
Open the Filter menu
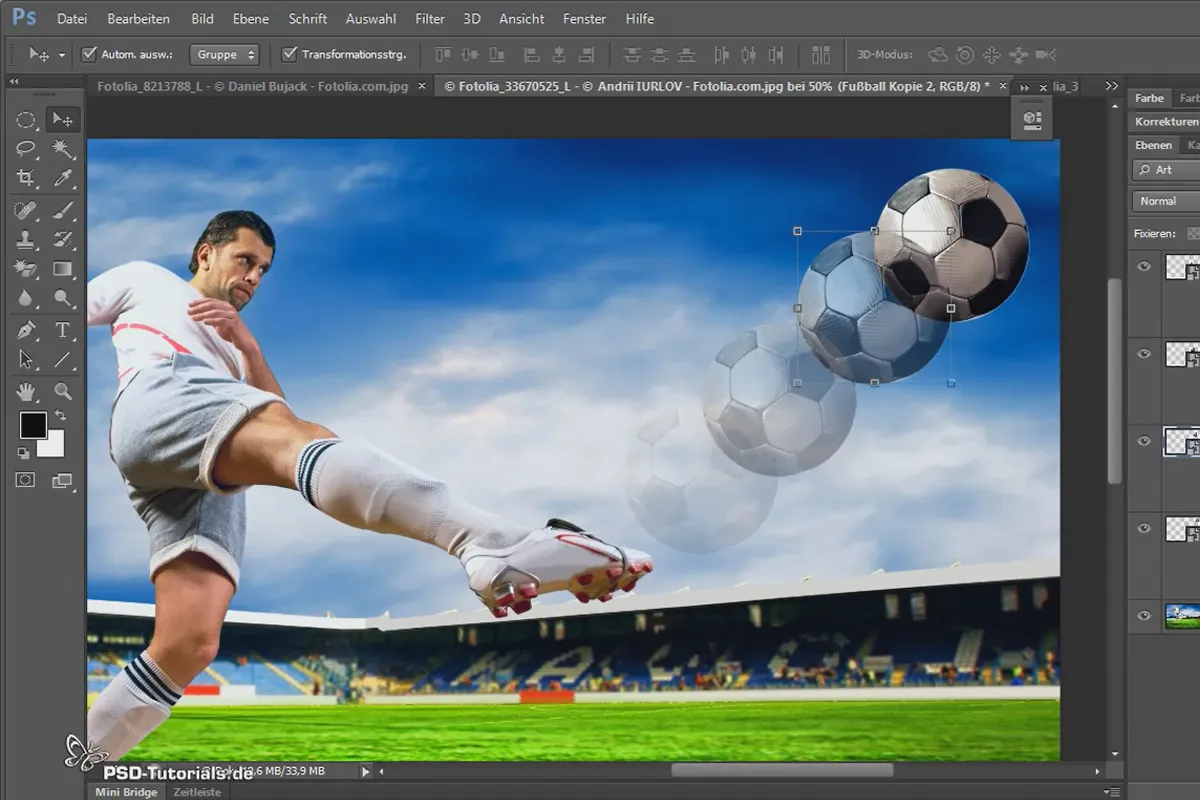430,18
